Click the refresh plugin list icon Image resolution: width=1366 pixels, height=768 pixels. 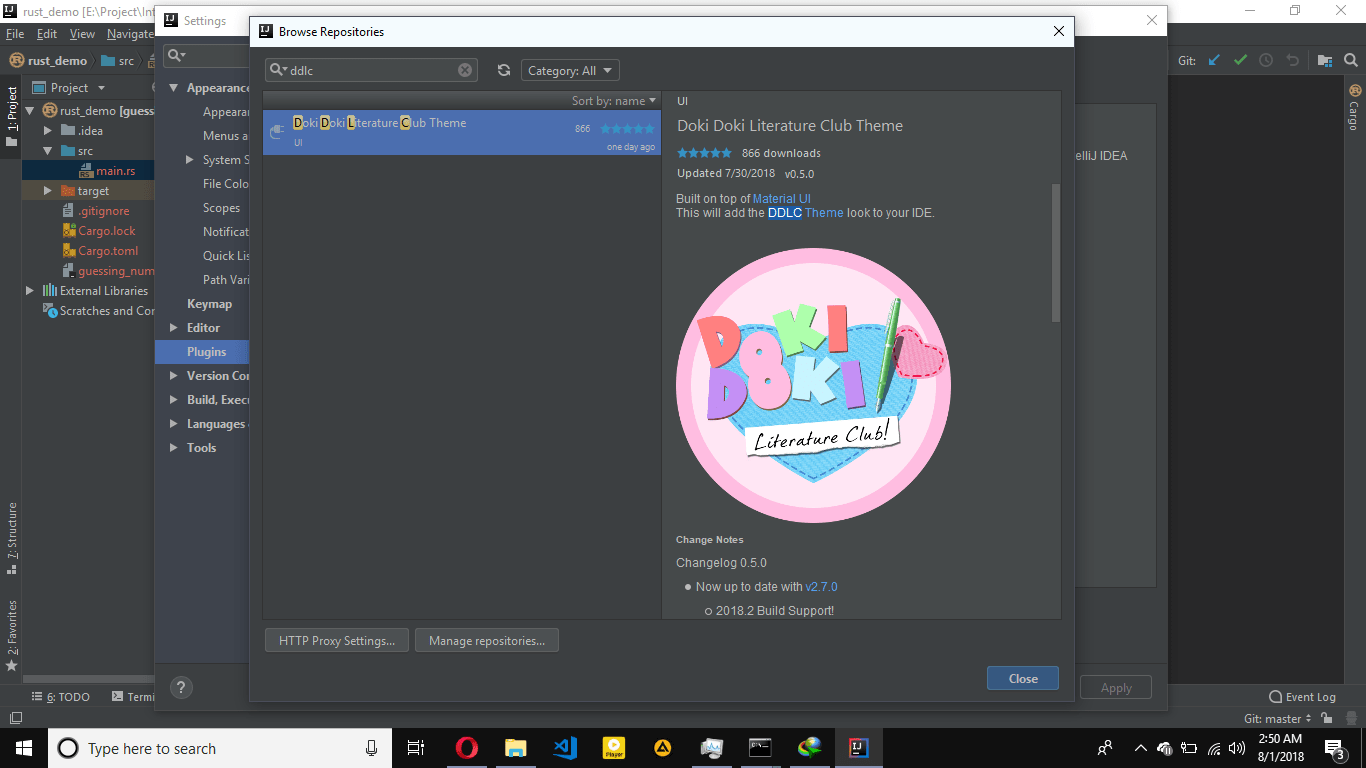point(503,71)
